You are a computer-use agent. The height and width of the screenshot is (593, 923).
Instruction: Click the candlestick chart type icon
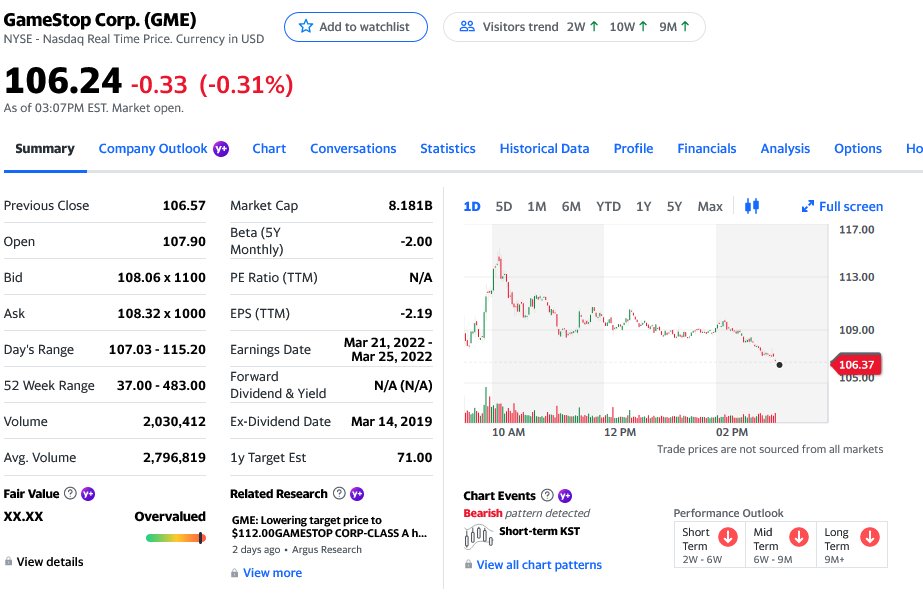click(x=752, y=206)
